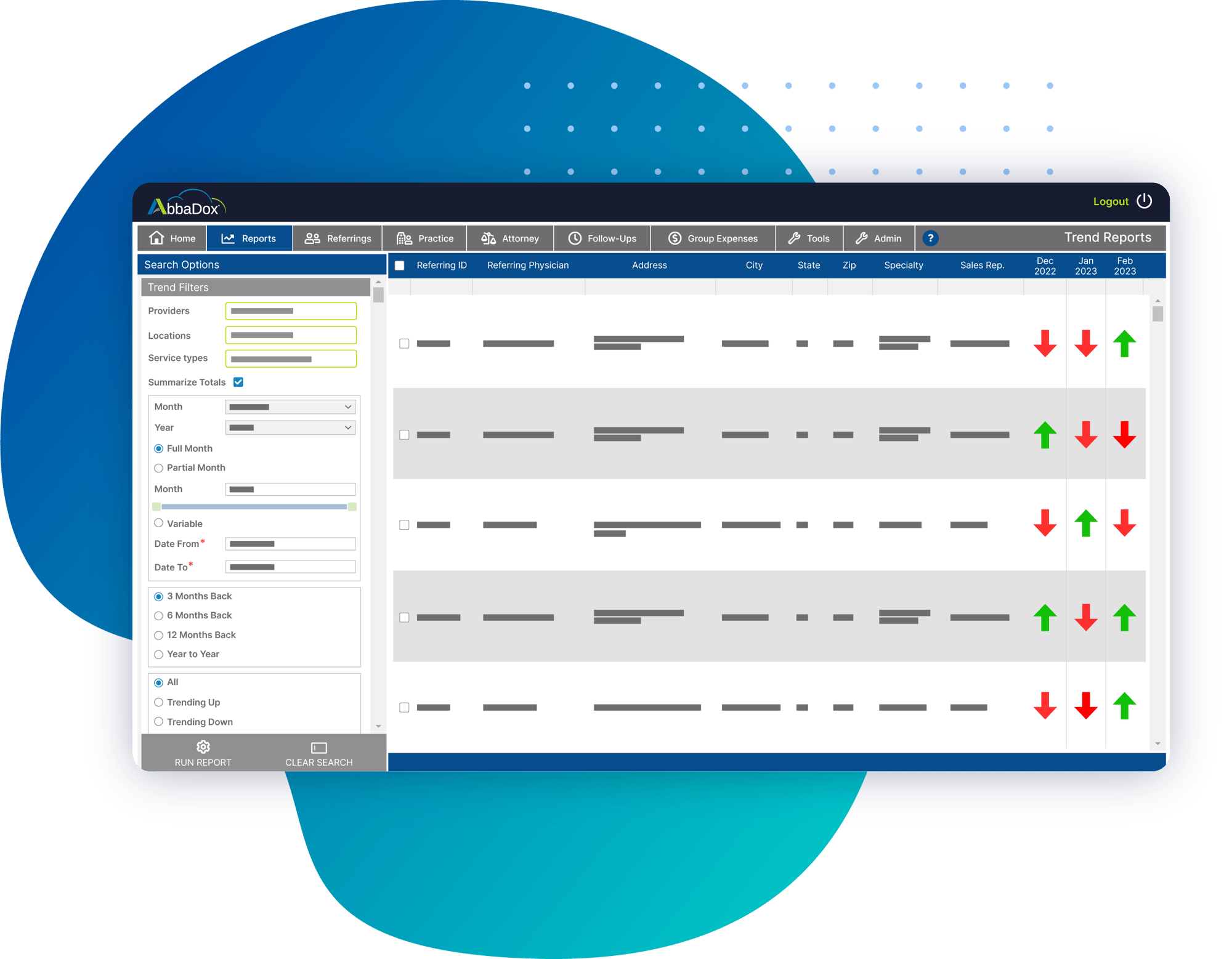Screen dimensions: 1232x959
Task: Click the Logout link
Action: [1111, 201]
